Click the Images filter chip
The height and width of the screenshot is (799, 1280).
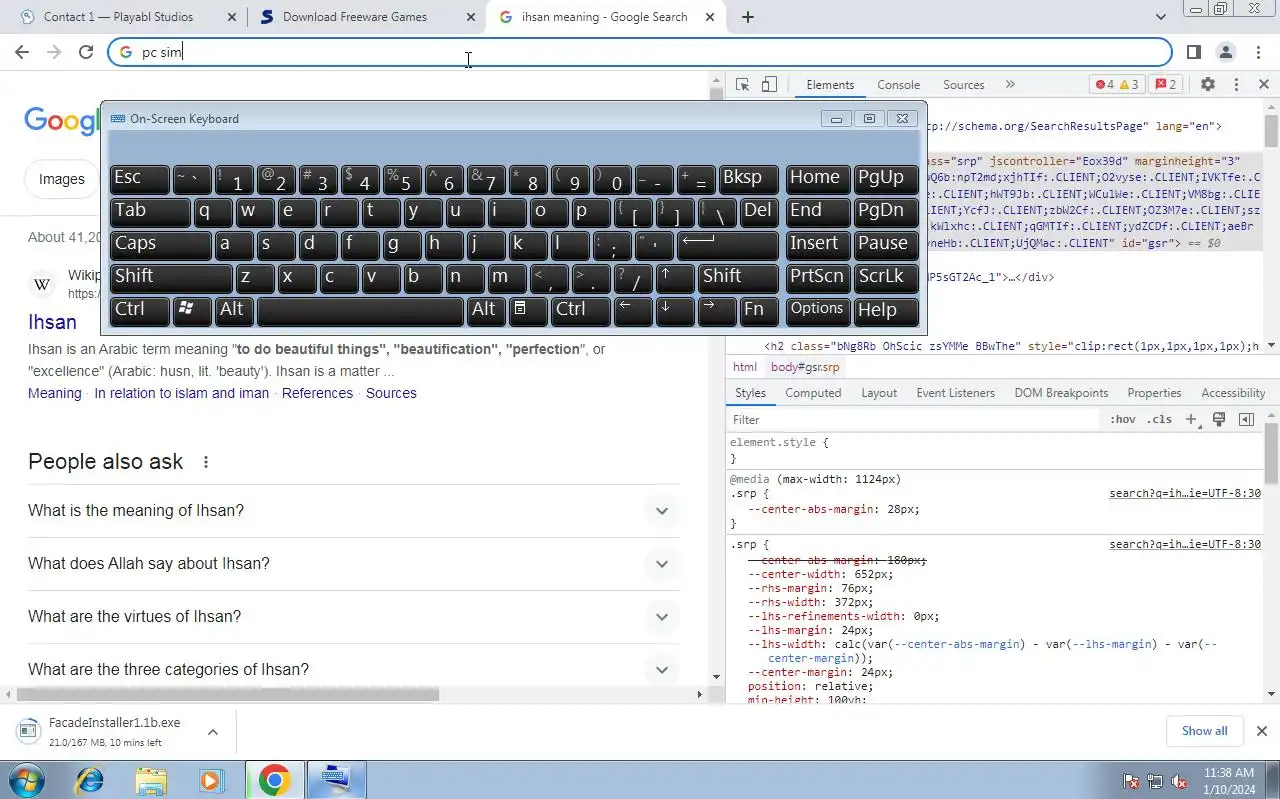pyautogui.click(x=61, y=179)
